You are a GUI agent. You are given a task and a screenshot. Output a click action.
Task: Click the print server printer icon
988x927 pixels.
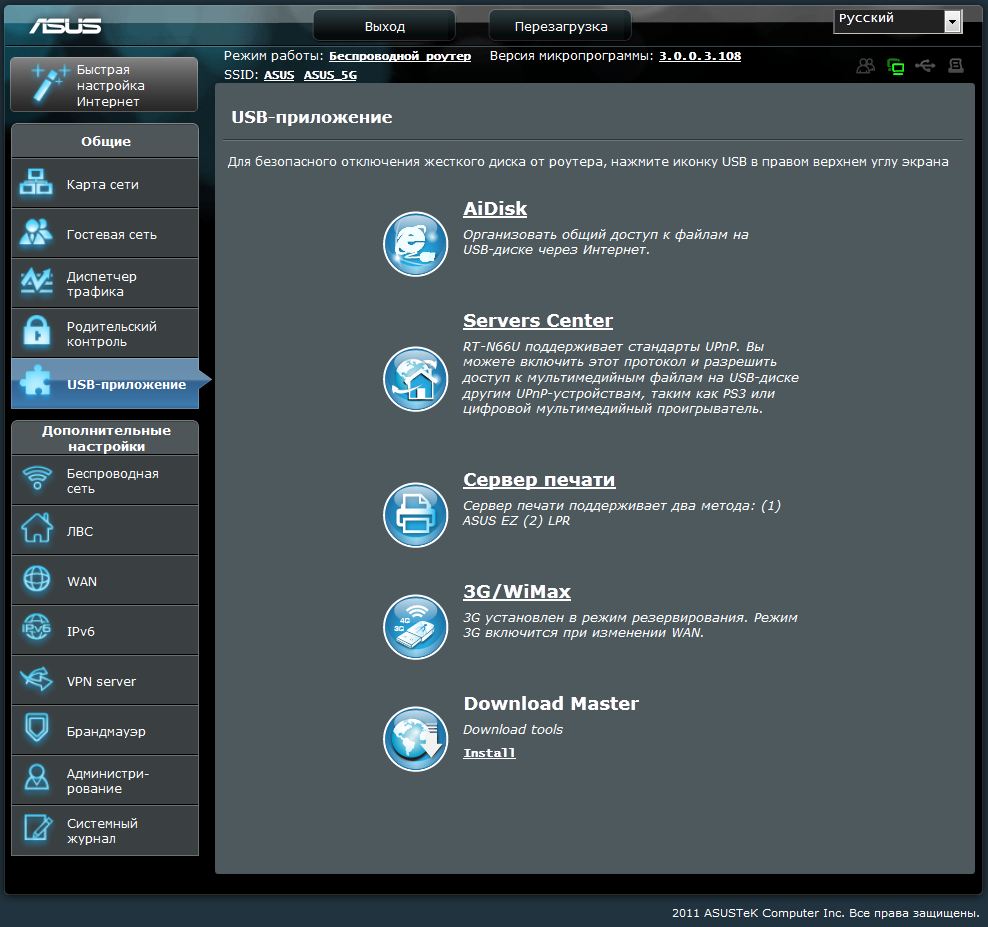(x=415, y=515)
